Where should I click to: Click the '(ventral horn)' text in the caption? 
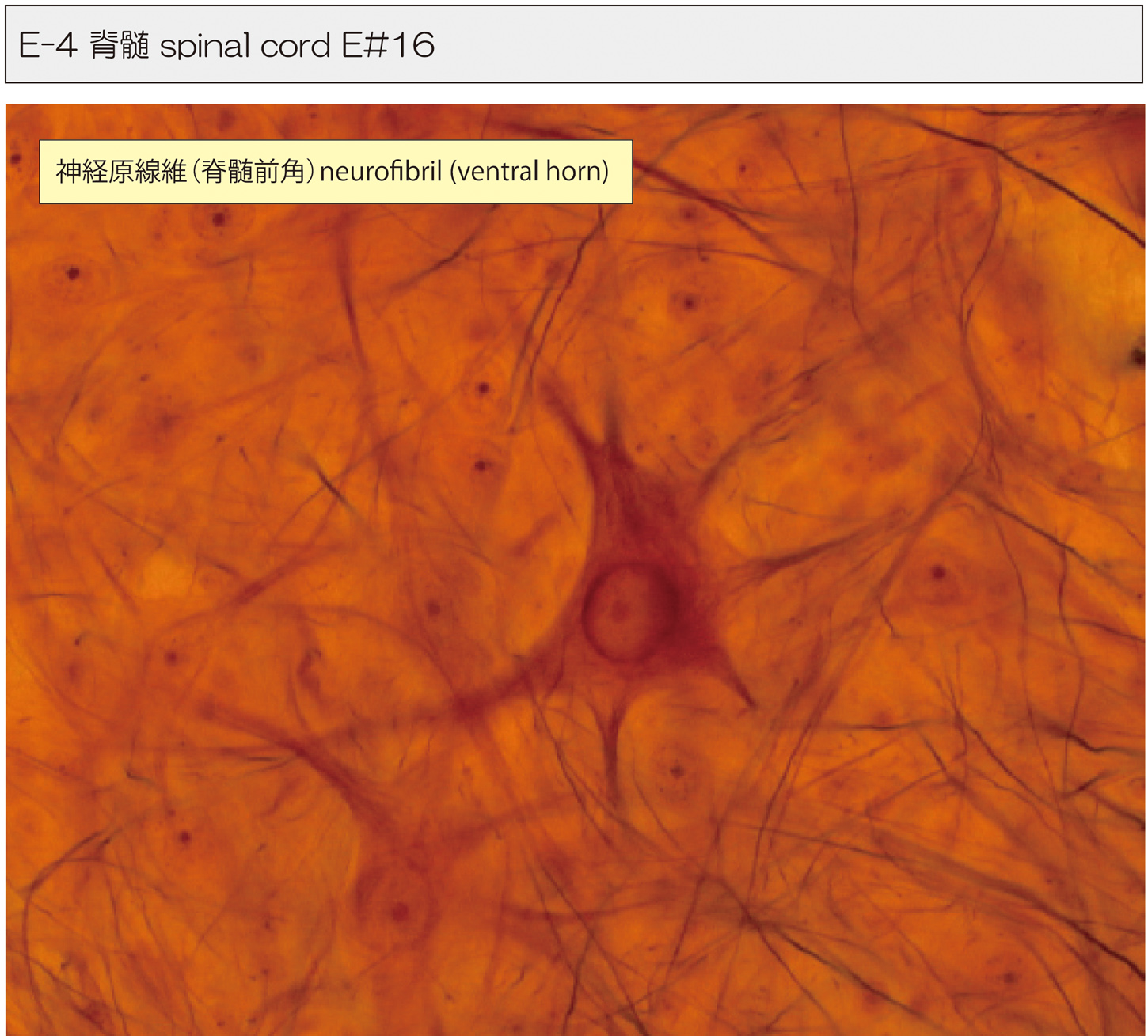[529, 171]
